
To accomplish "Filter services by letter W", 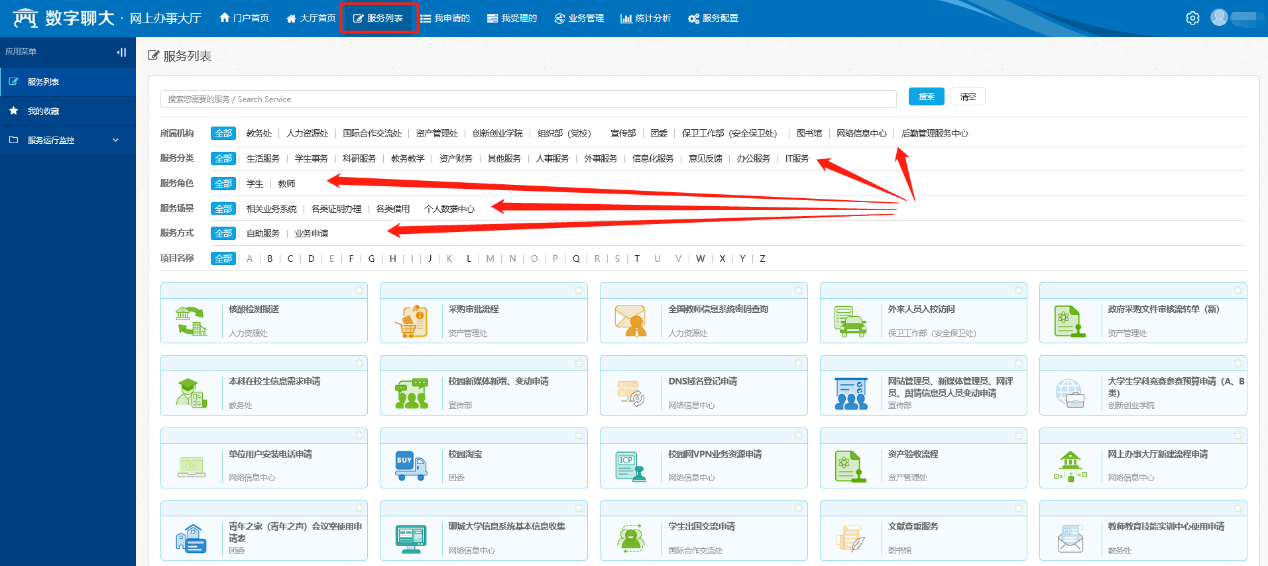I will tap(701, 259).
